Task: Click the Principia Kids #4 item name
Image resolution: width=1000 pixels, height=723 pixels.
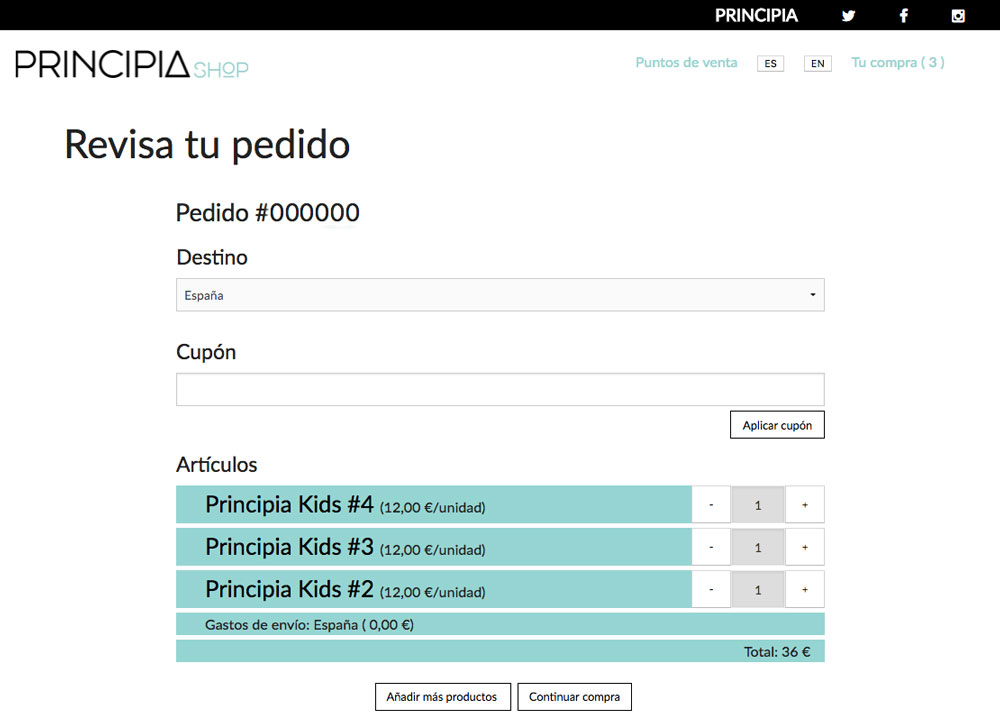Action: (x=289, y=504)
